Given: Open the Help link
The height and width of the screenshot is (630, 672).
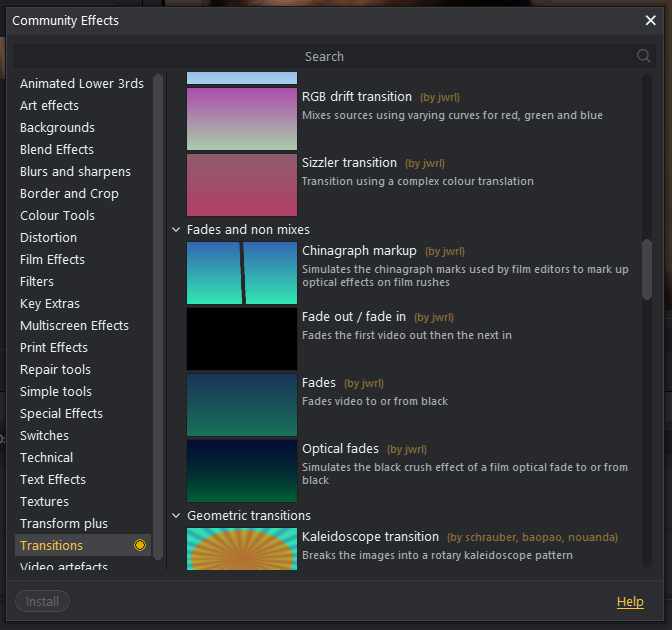Looking at the screenshot, I should 630,602.
